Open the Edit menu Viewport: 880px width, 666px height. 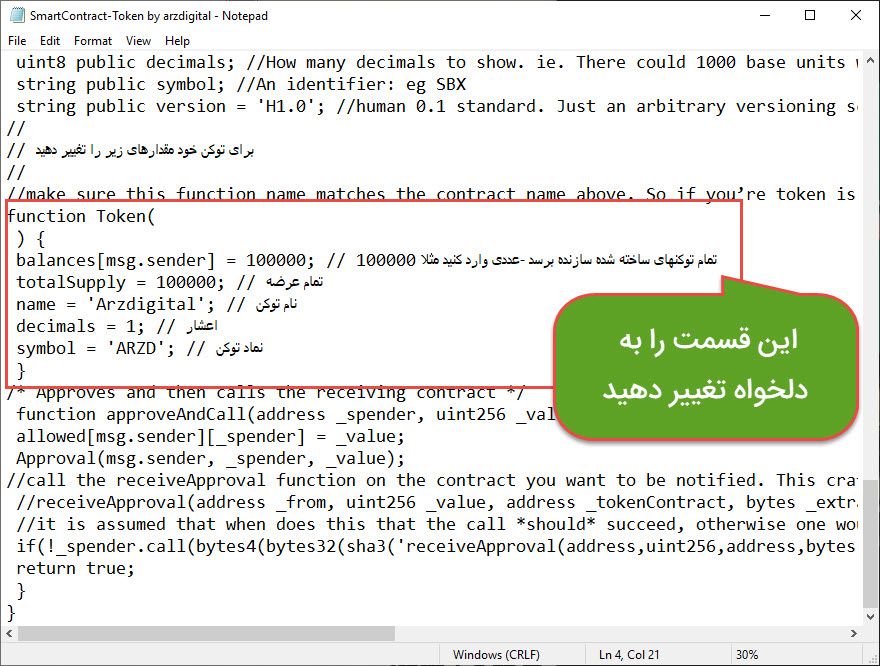pos(50,41)
